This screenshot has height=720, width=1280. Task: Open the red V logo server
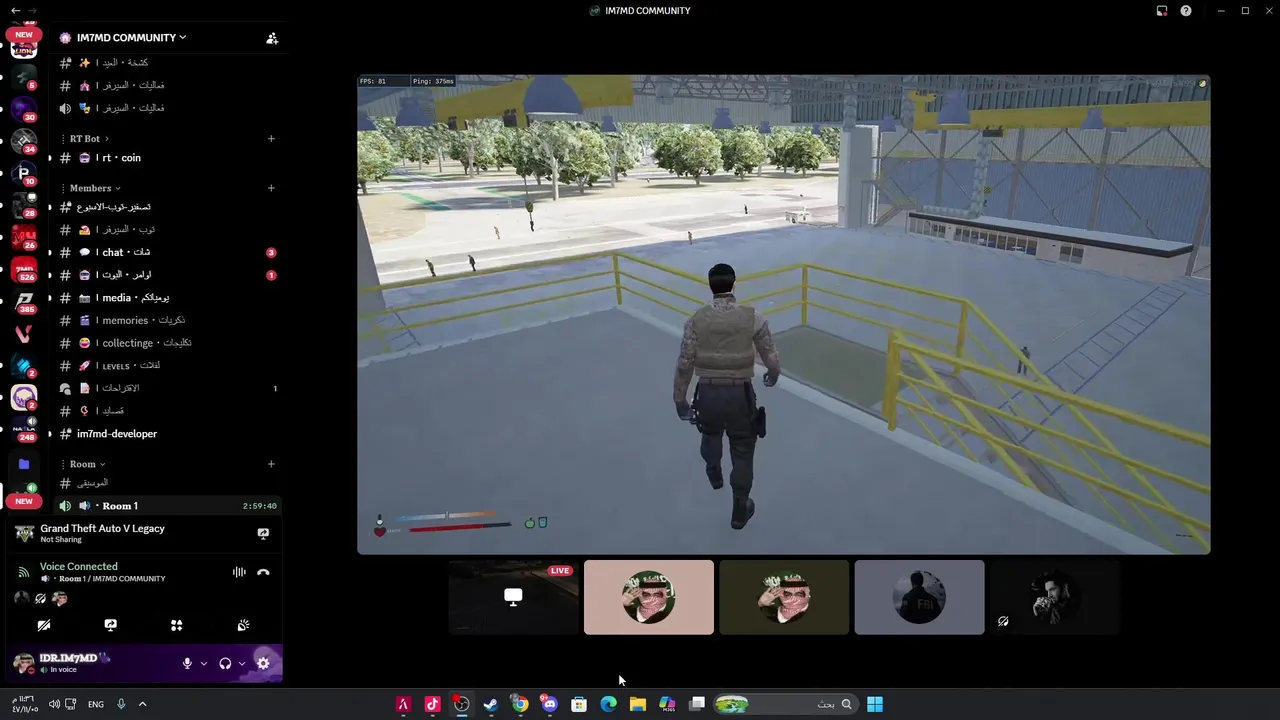[24, 333]
